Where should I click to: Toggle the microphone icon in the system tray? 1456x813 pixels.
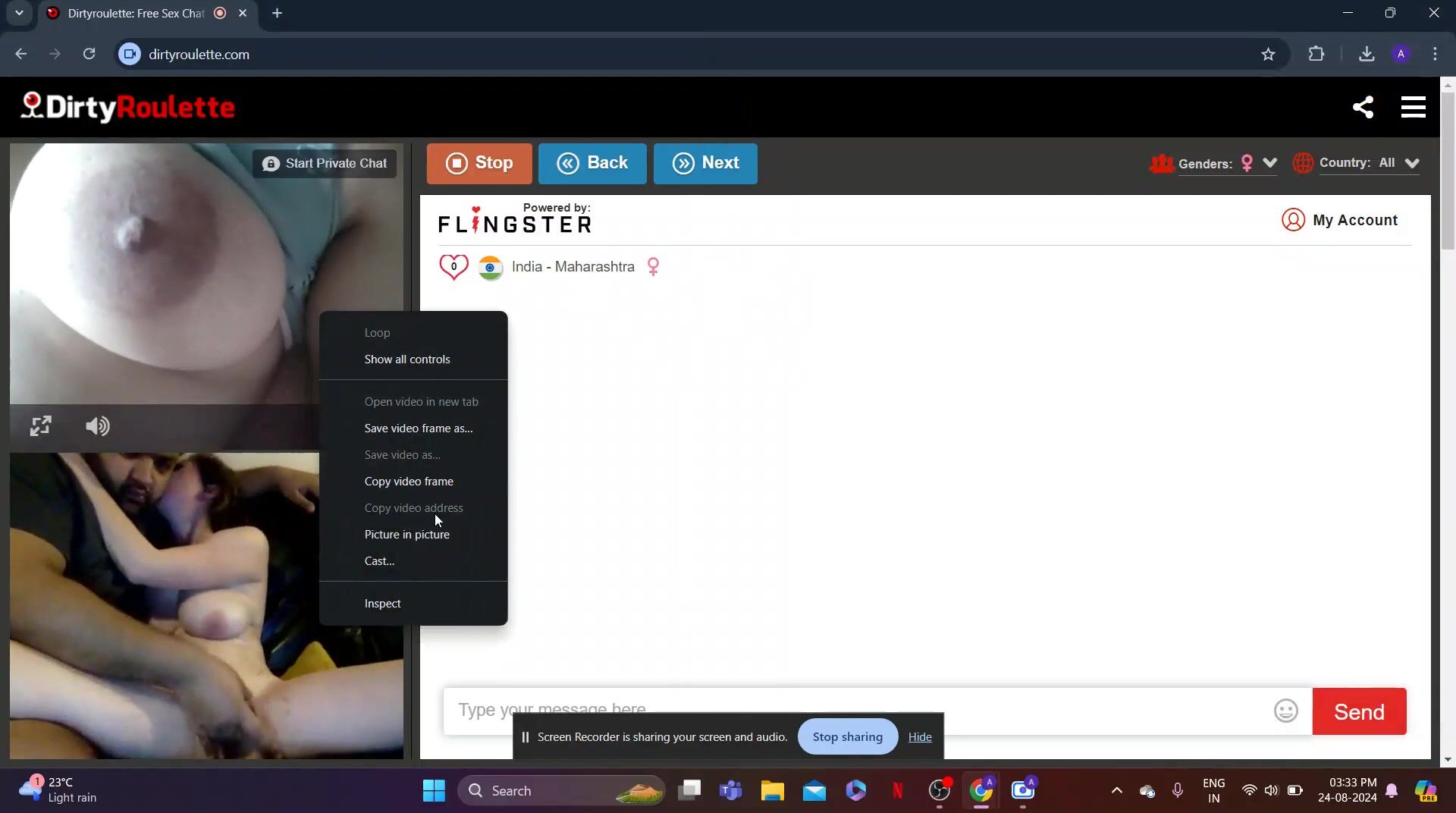coord(1178,791)
